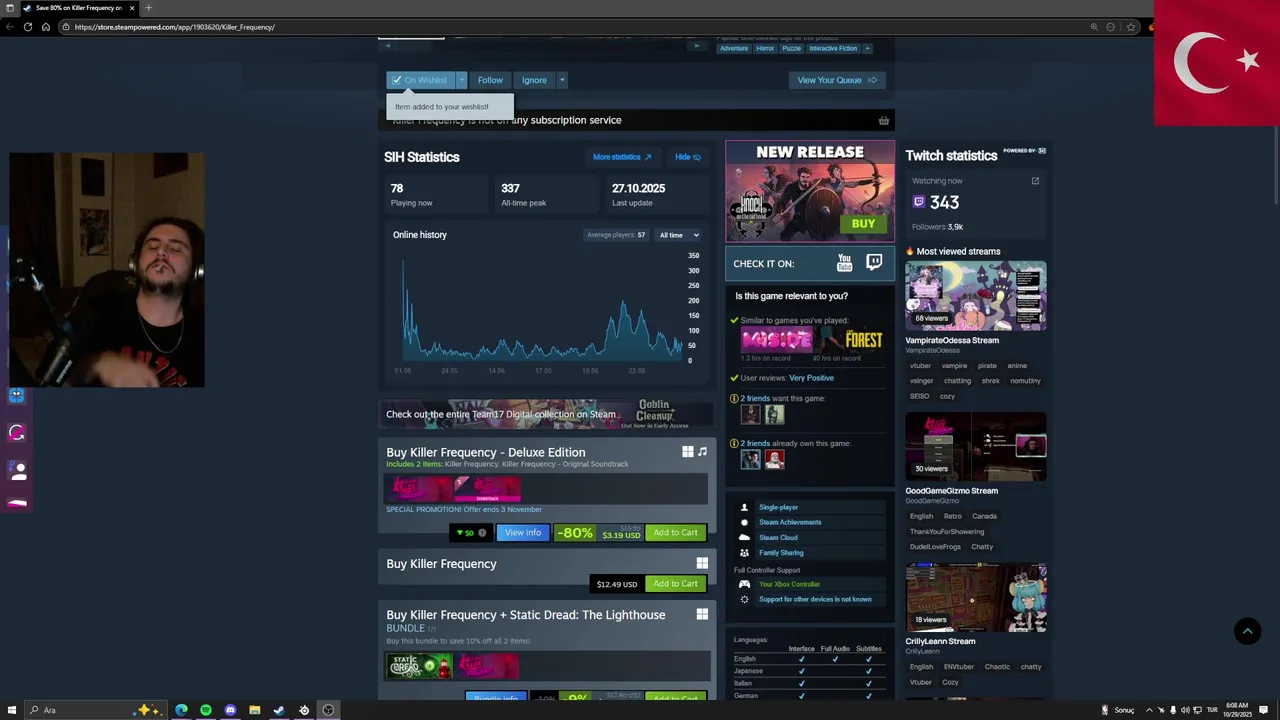Expand the On Wishlist dropdown arrow
The width and height of the screenshot is (1280, 720).
pos(461,80)
